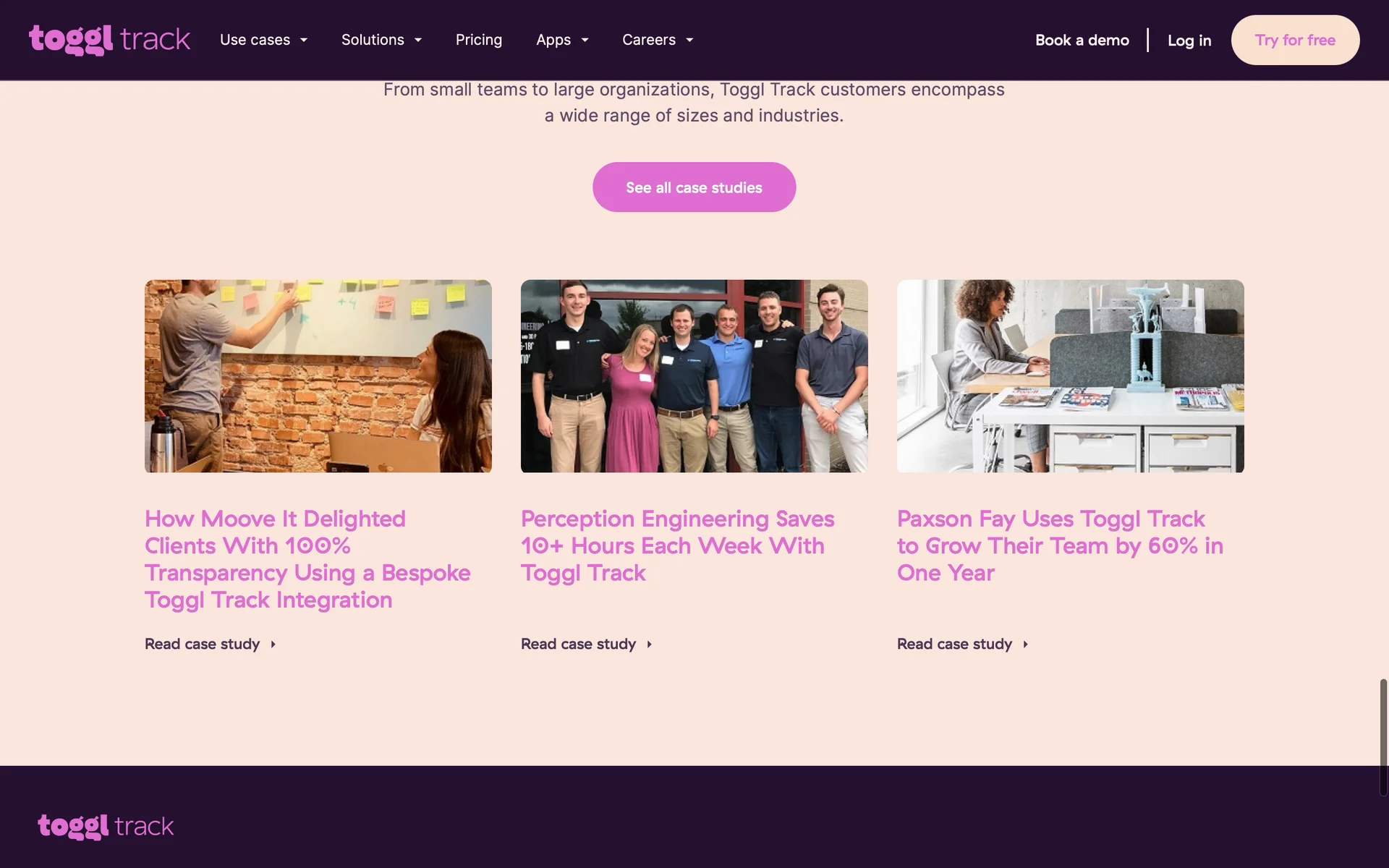This screenshot has height=868, width=1389.
Task: Click See all case studies button
Action: pos(694,187)
